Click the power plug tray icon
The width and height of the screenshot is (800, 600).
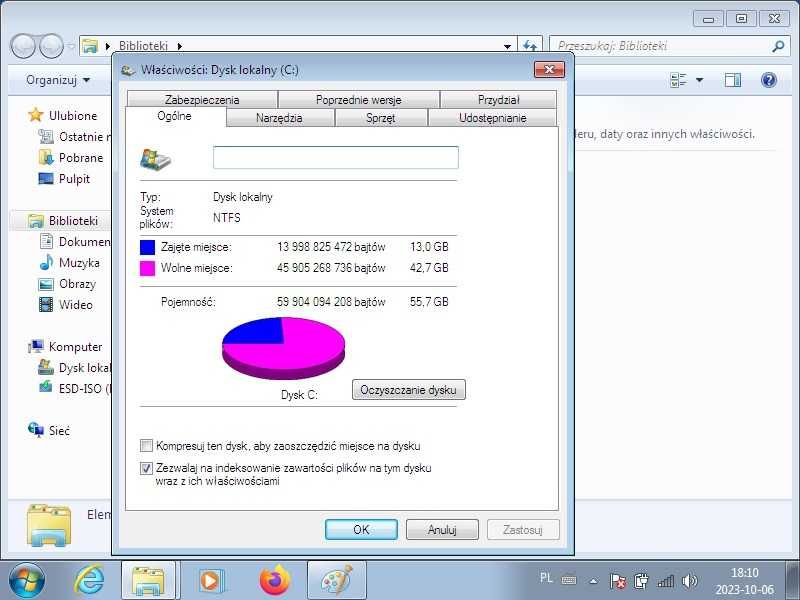point(641,581)
